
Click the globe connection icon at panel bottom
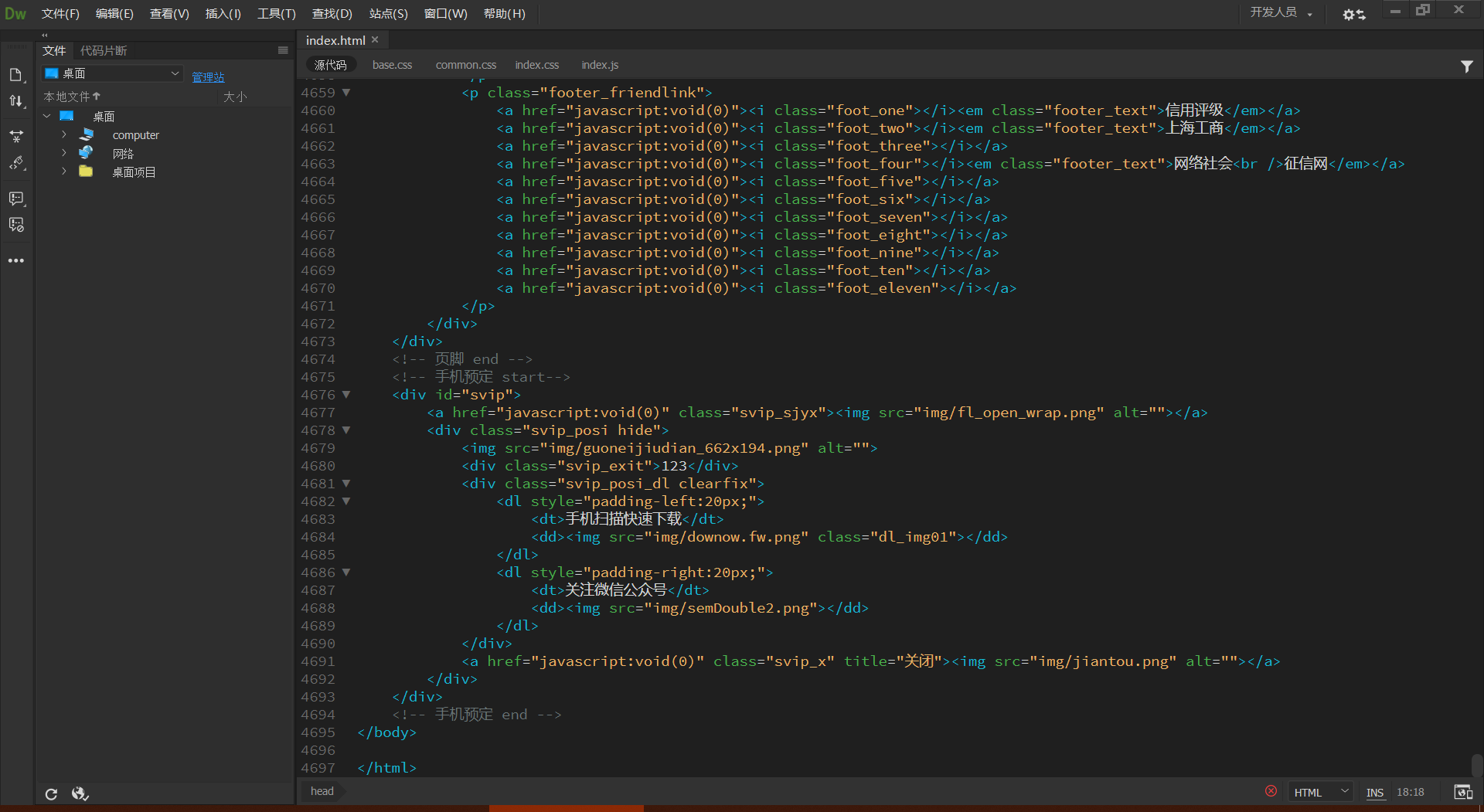click(x=80, y=793)
